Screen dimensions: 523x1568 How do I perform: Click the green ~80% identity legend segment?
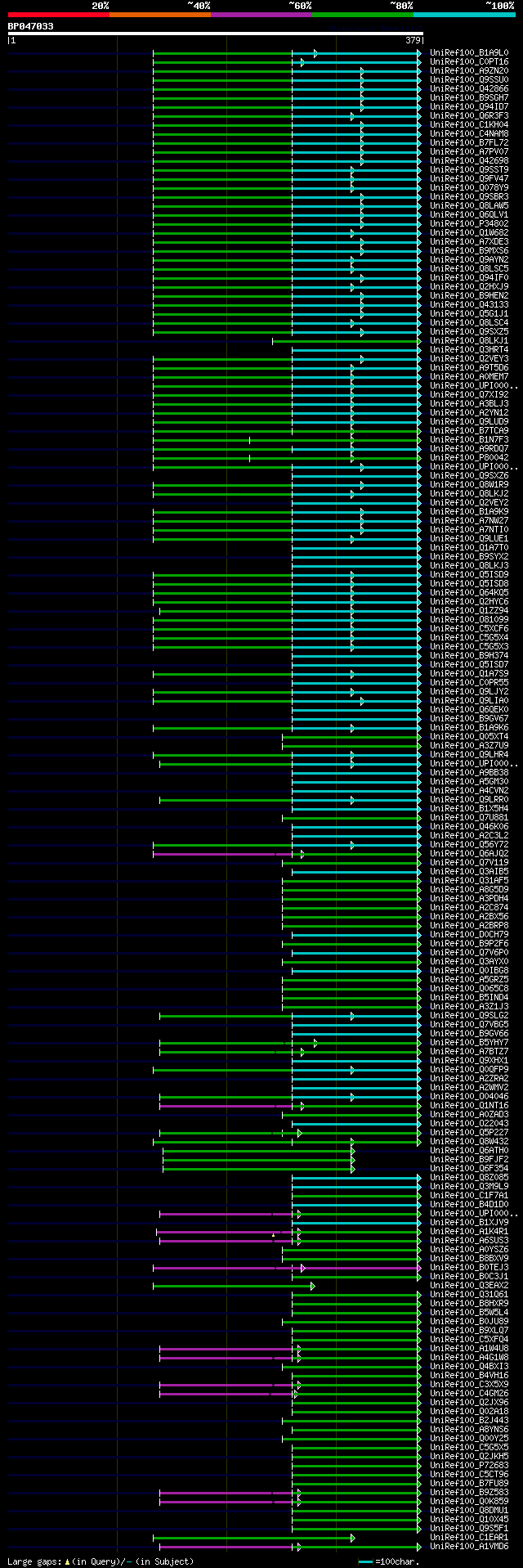pyautogui.click(x=363, y=15)
